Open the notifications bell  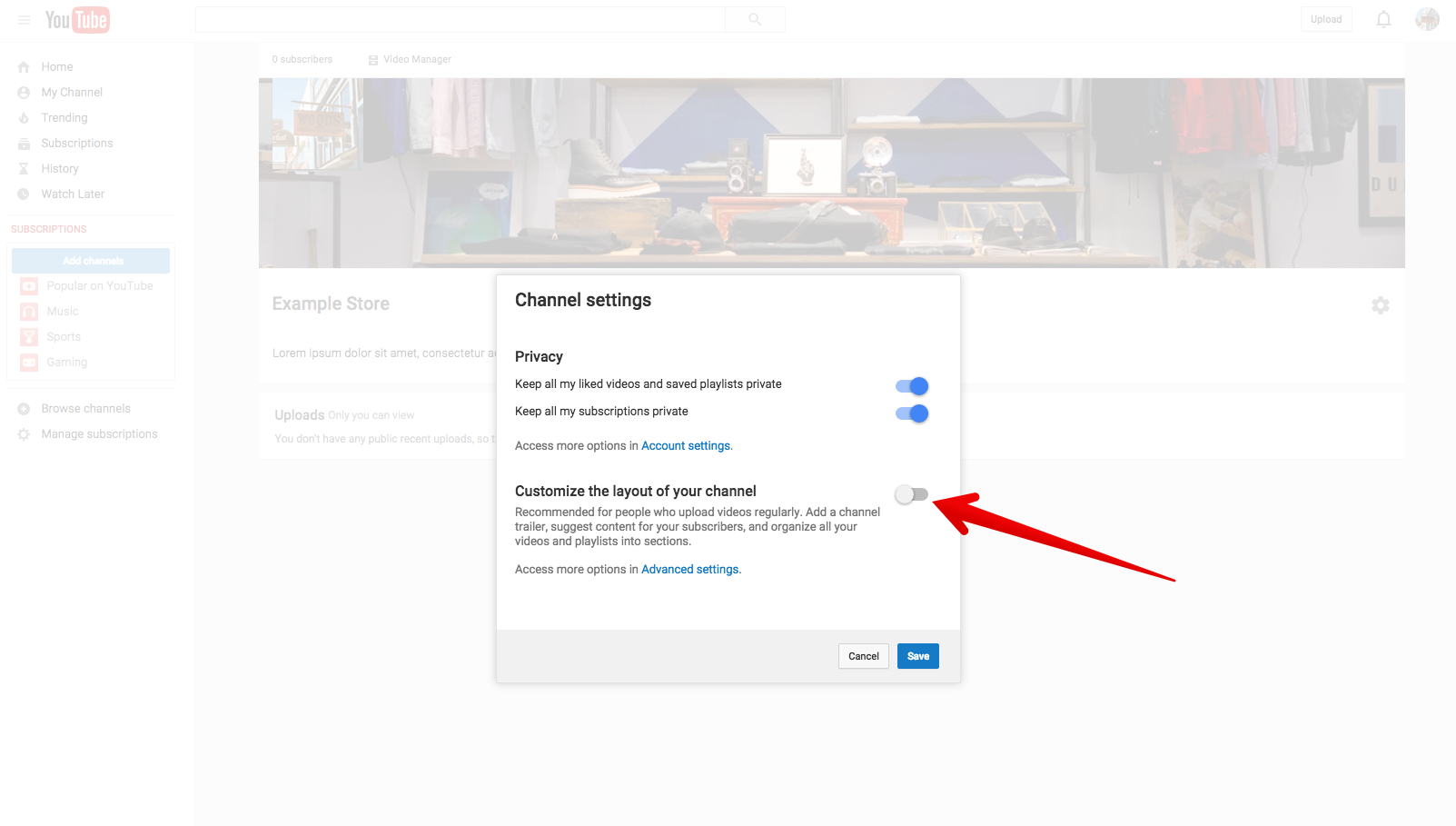(1383, 20)
